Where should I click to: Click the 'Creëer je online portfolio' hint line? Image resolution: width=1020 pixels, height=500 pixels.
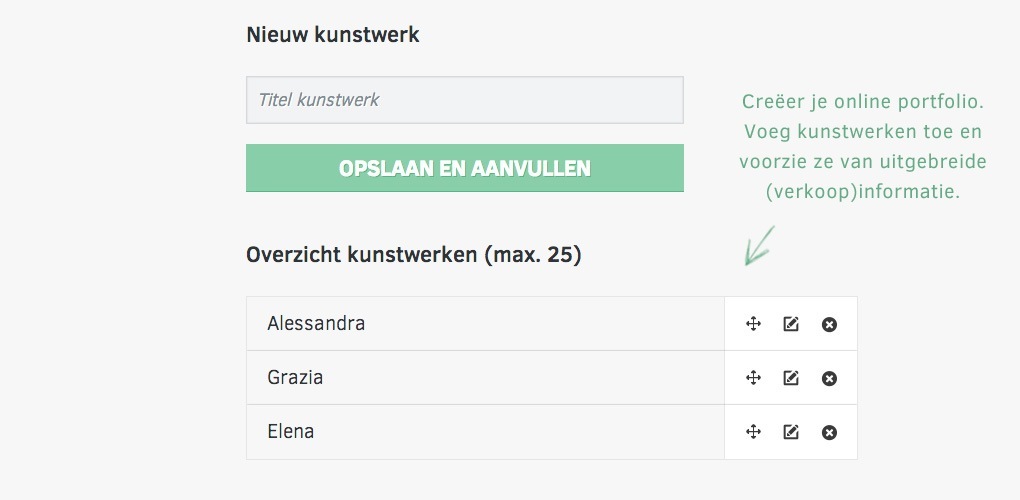pos(863,101)
